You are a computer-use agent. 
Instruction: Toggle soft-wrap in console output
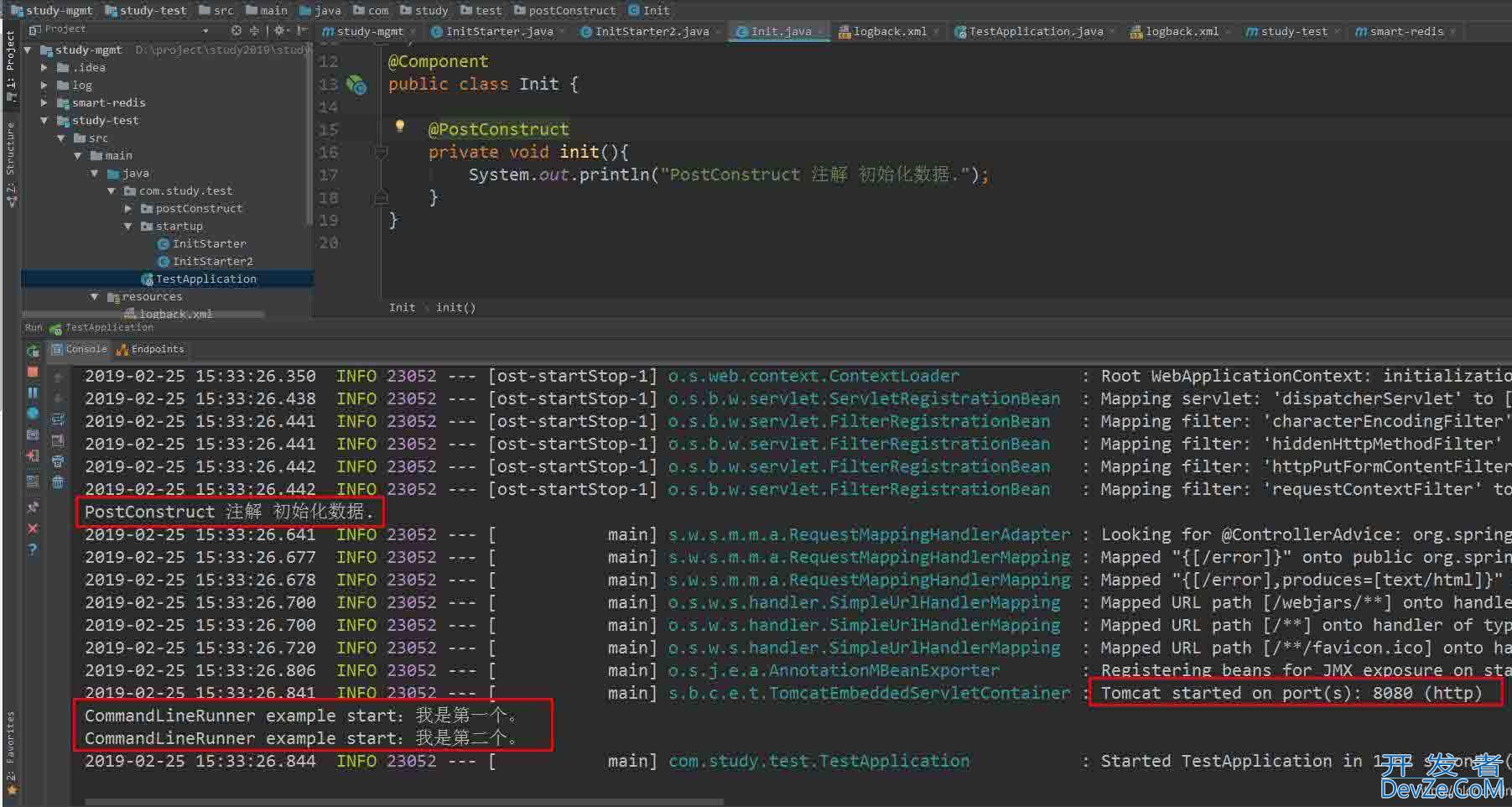(58, 419)
